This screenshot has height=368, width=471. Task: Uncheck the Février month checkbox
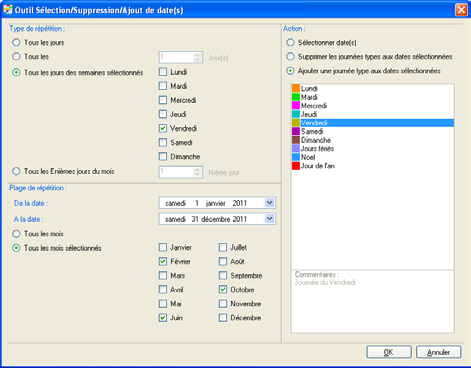(x=163, y=261)
